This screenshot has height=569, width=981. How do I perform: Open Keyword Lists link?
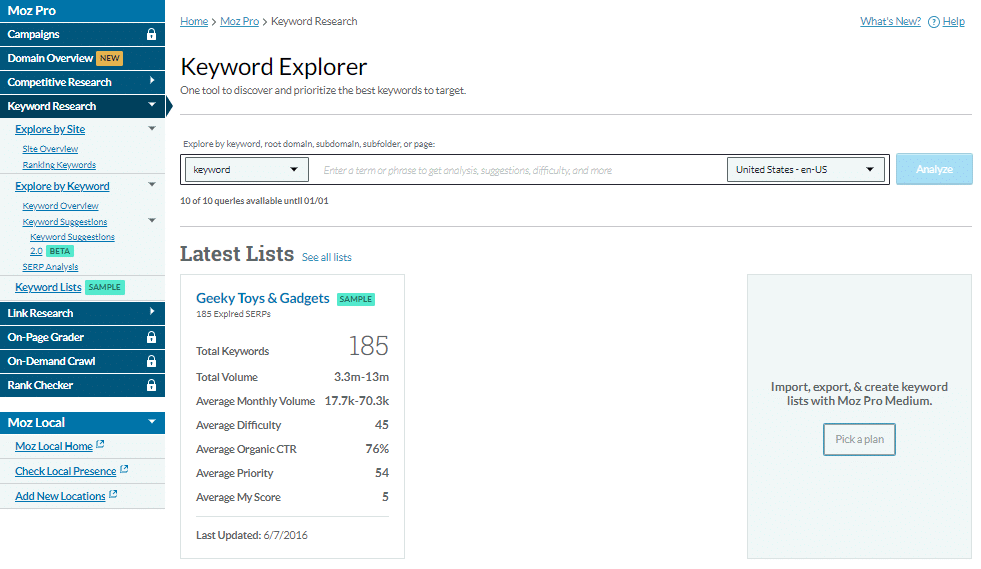pyautogui.click(x=48, y=287)
